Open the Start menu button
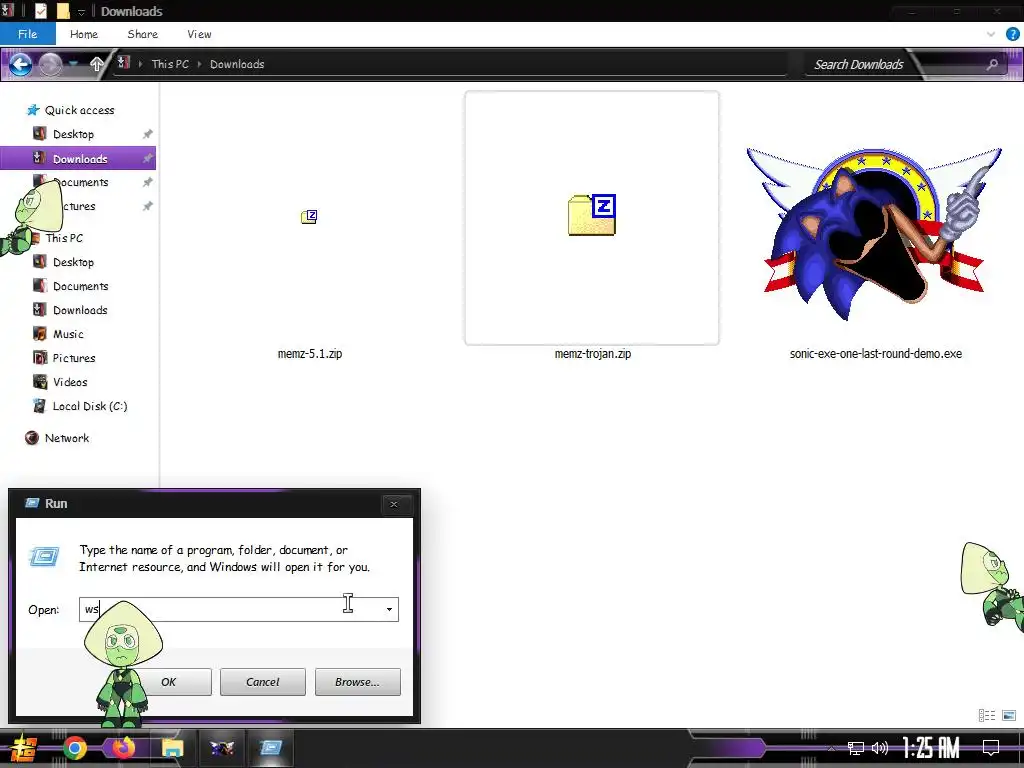Image resolution: width=1024 pixels, height=768 pixels. click(x=24, y=748)
